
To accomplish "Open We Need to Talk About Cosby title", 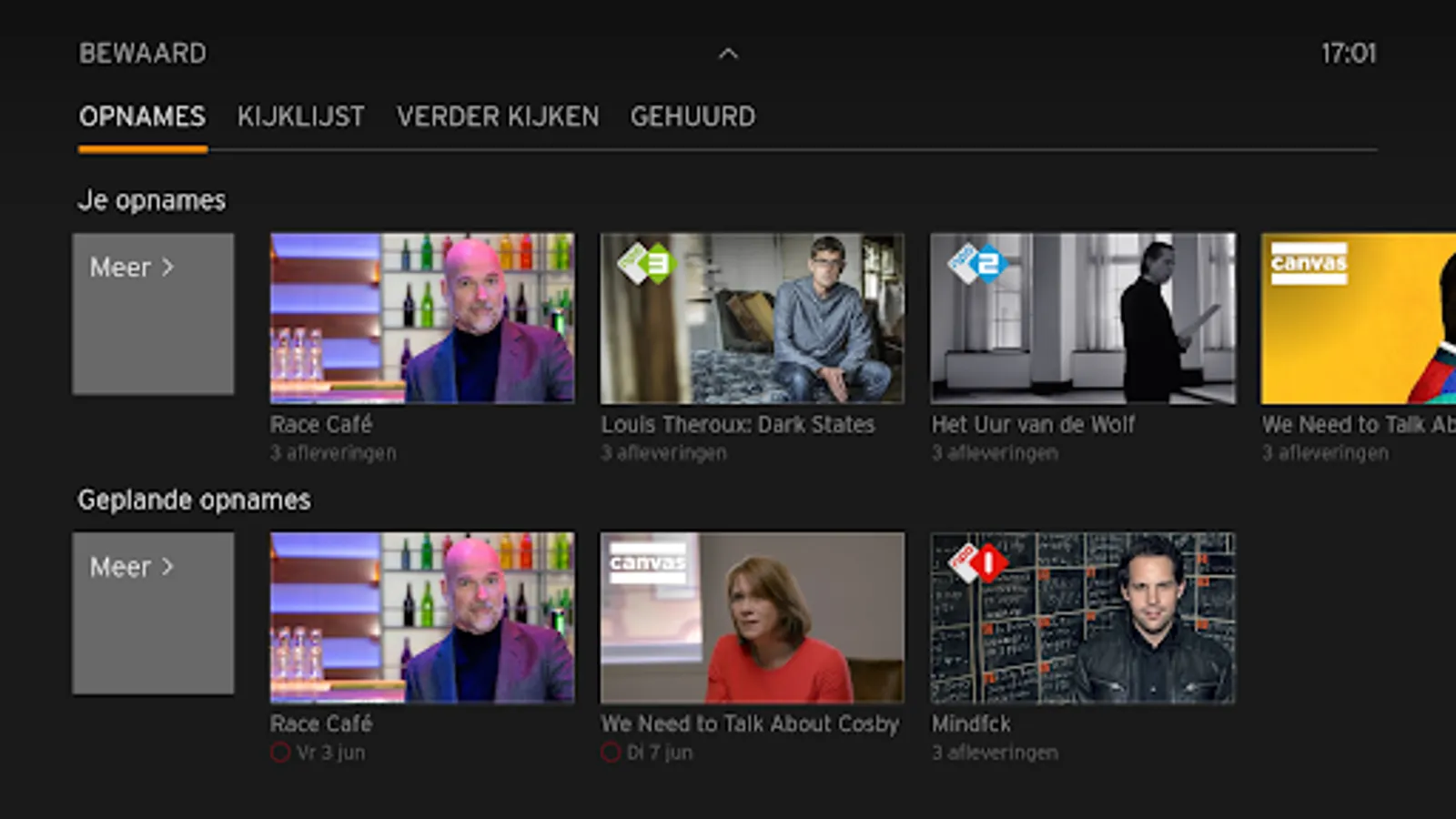I will pyautogui.click(x=750, y=723).
